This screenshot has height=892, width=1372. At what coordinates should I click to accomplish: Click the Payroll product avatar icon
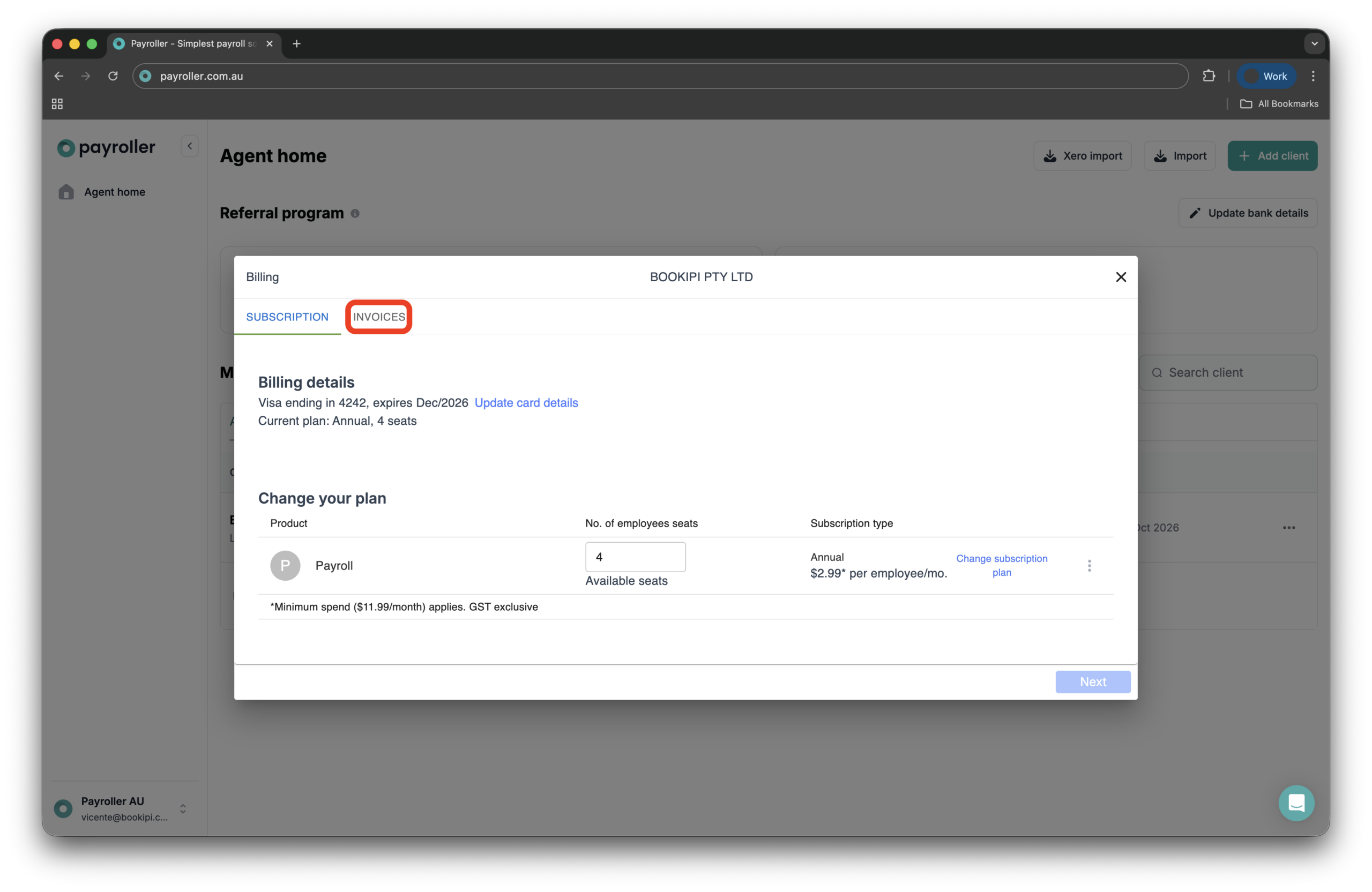[285, 565]
